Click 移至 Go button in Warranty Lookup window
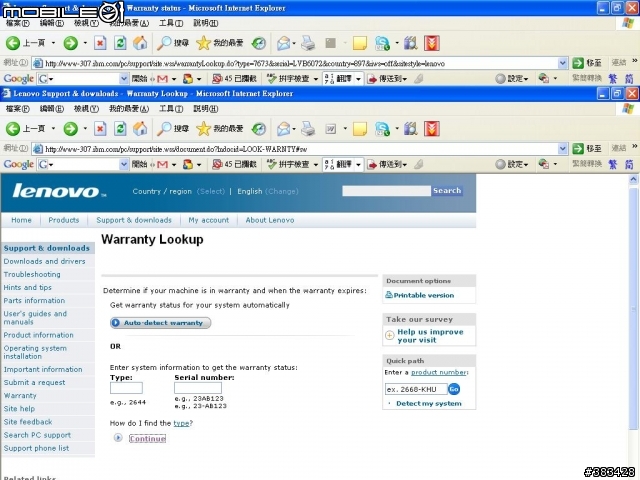 [587, 149]
